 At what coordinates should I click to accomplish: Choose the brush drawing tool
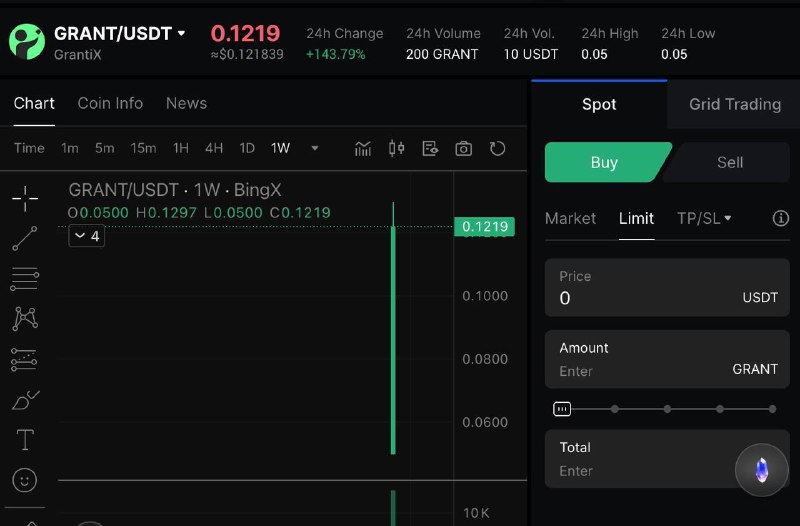coord(25,400)
